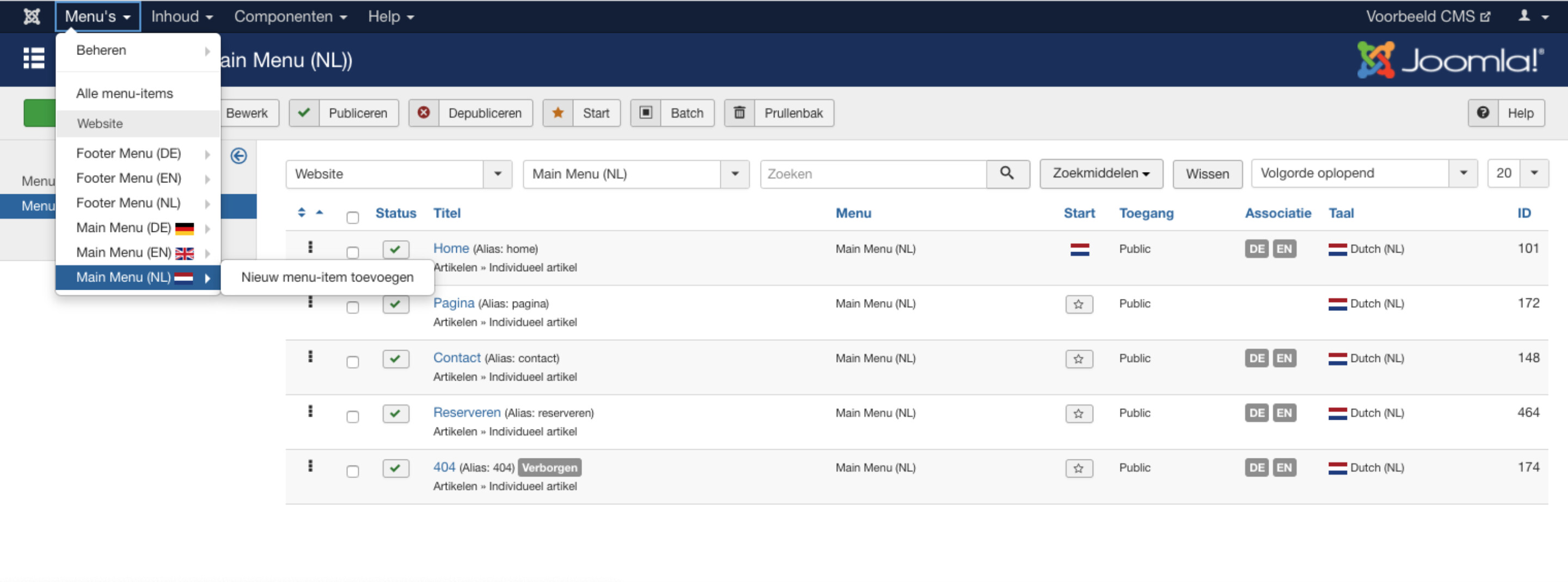The height and width of the screenshot is (582, 1568).
Task: Collapse sidebar with the circled arrow icon
Action: pyautogui.click(x=238, y=156)
